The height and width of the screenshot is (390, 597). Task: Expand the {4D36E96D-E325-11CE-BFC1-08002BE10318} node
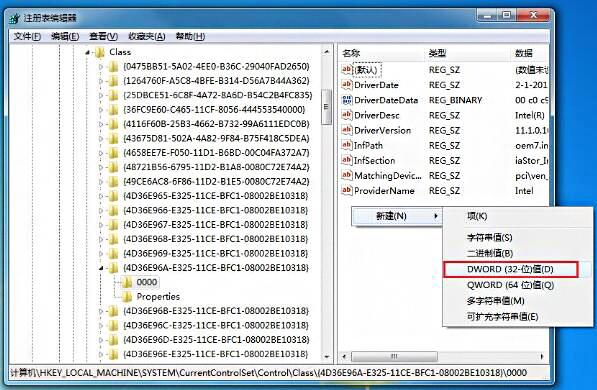click(101, 340)
